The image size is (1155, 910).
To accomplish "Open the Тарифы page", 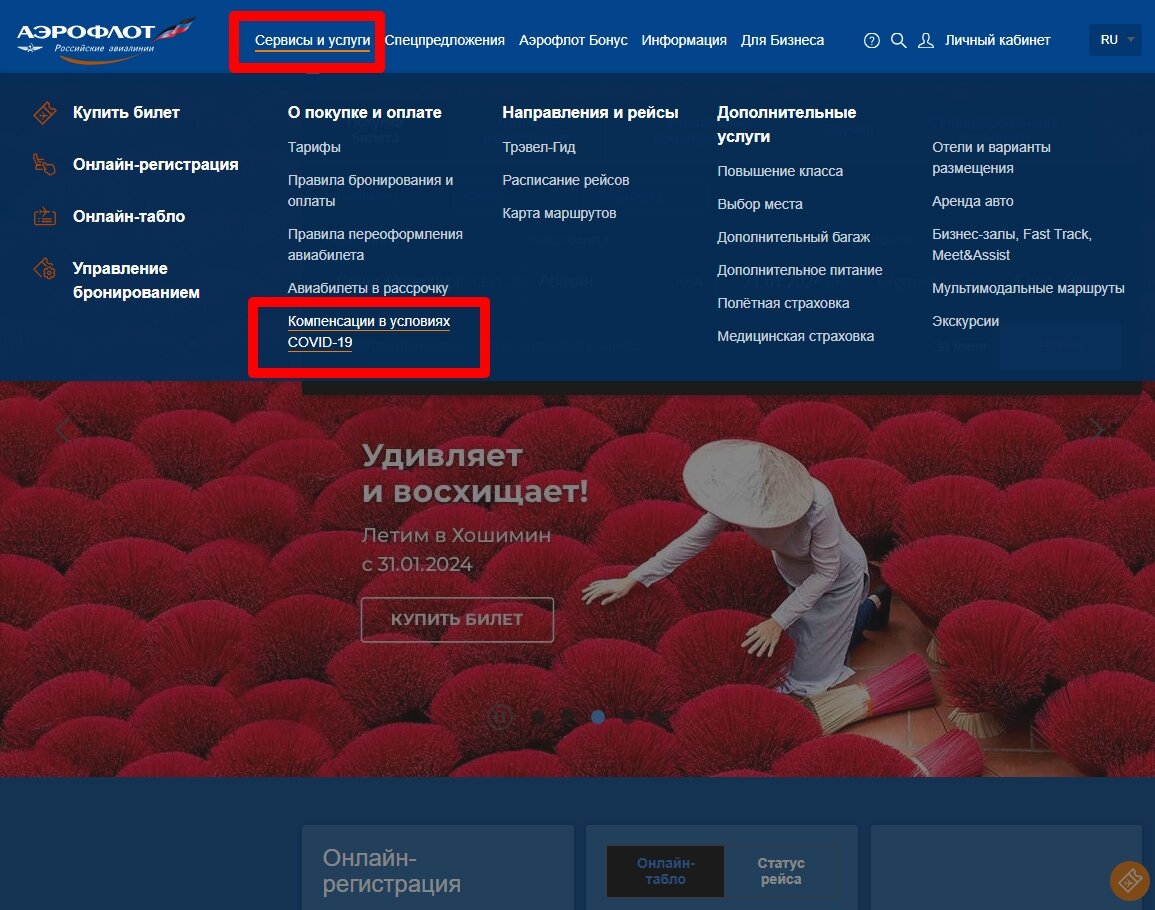I will click(314, 147).
